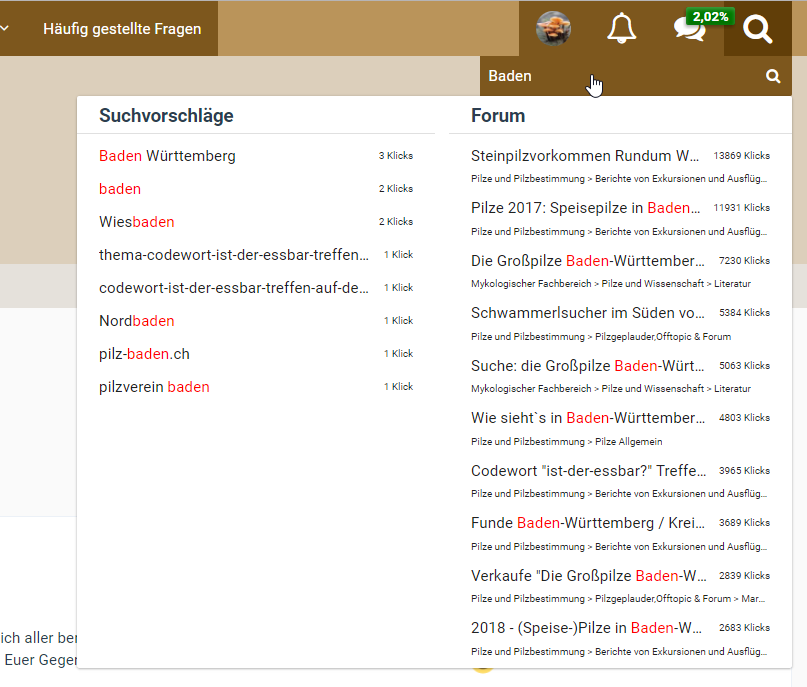Screen dimensions: 807x687
Task: Open thread "Funde Baden-Württemberg / Krei..."
Action: pos(587,523)
